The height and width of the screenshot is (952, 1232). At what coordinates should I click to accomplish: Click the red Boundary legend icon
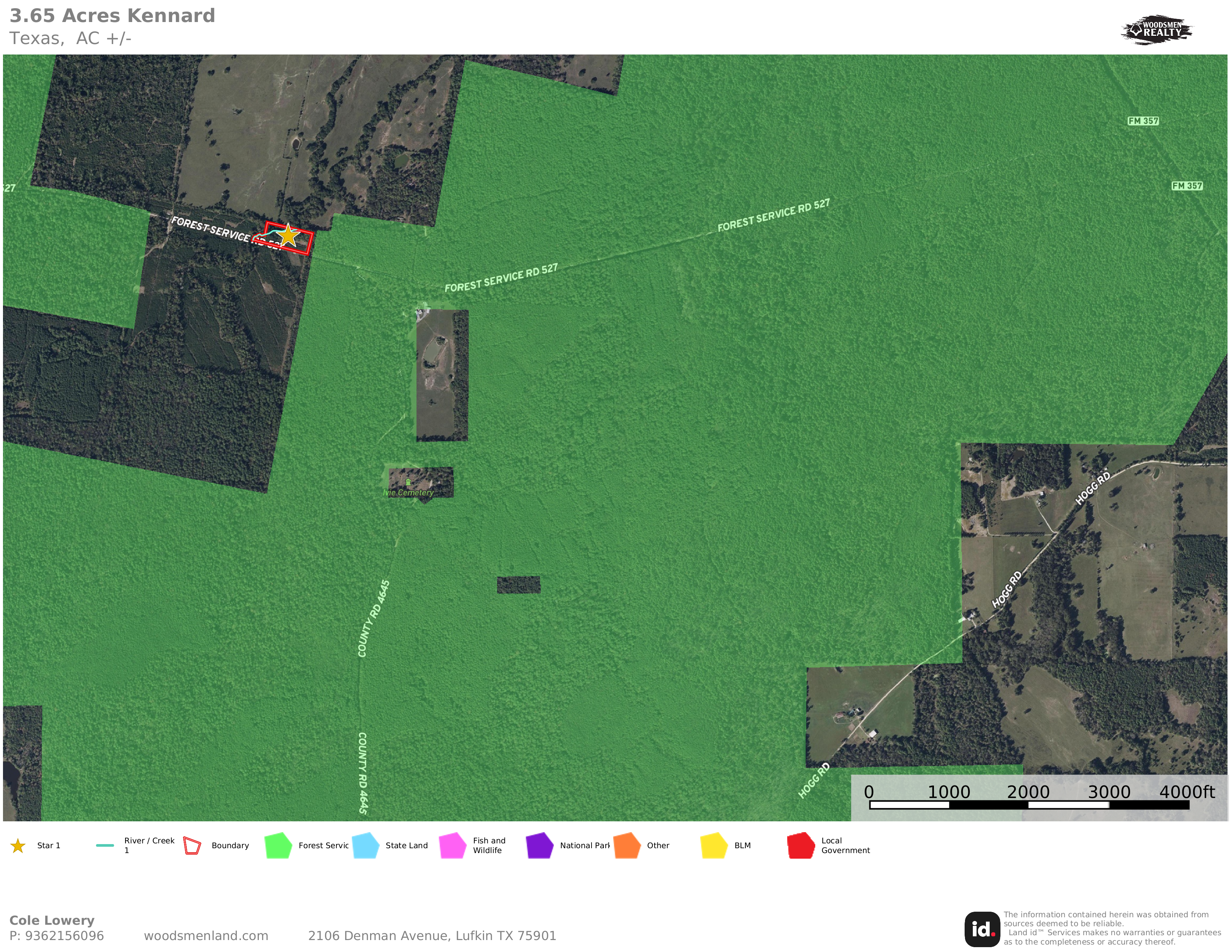pos(192,846)
